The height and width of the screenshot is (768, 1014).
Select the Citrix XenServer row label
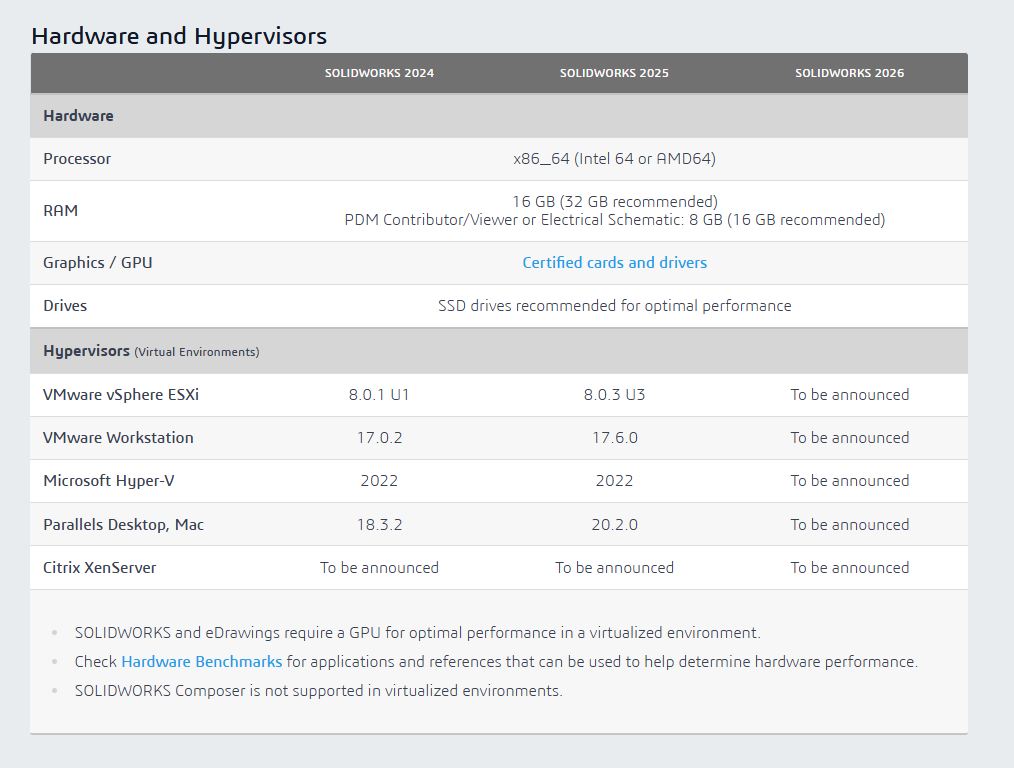click(100, 567)
